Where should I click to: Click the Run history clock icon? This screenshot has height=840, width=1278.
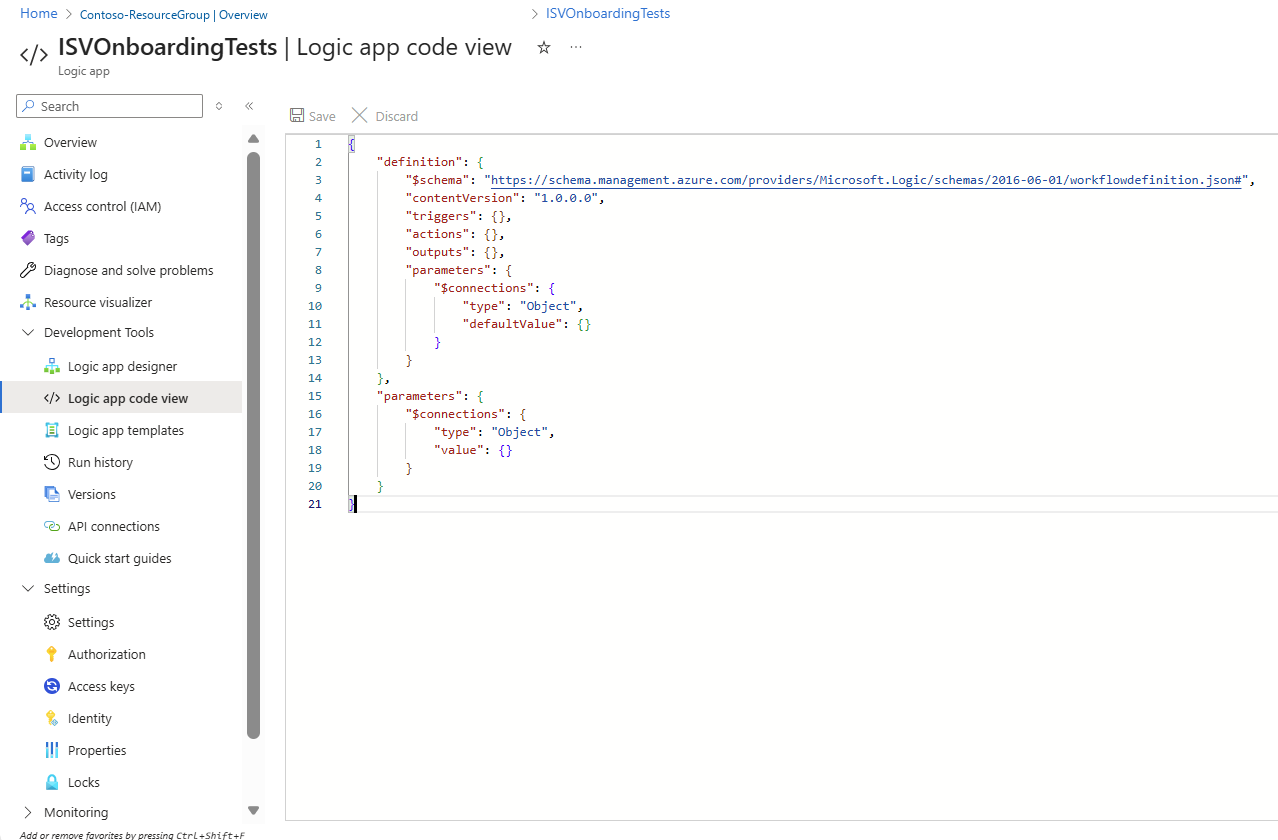(52, 462)
